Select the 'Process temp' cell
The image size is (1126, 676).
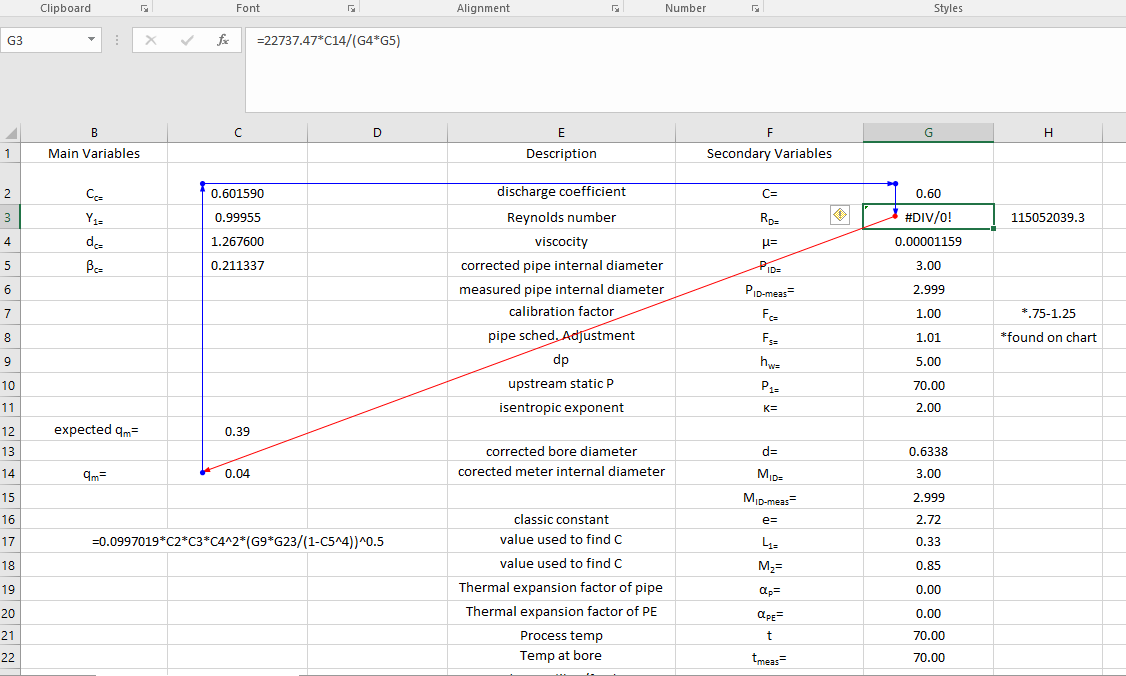(x=562, y=635)
